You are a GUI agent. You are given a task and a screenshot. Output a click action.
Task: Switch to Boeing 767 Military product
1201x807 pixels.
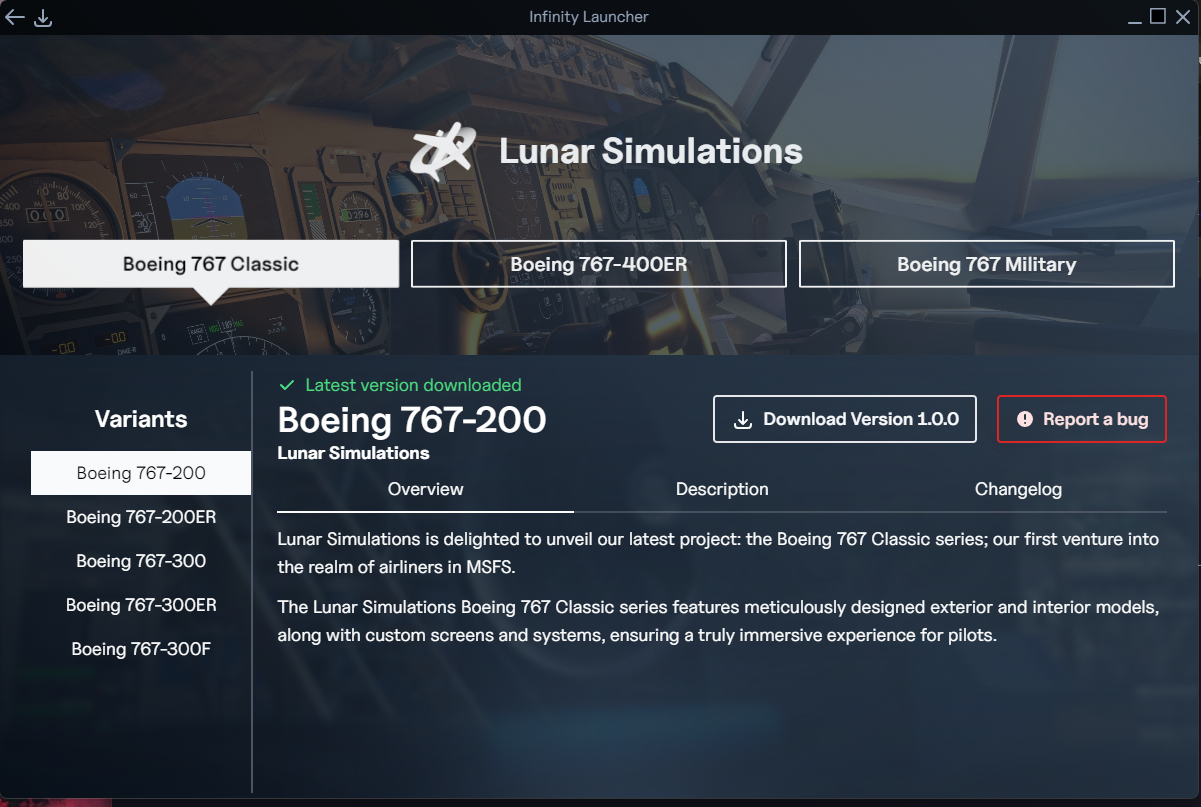tap(986, 264)
